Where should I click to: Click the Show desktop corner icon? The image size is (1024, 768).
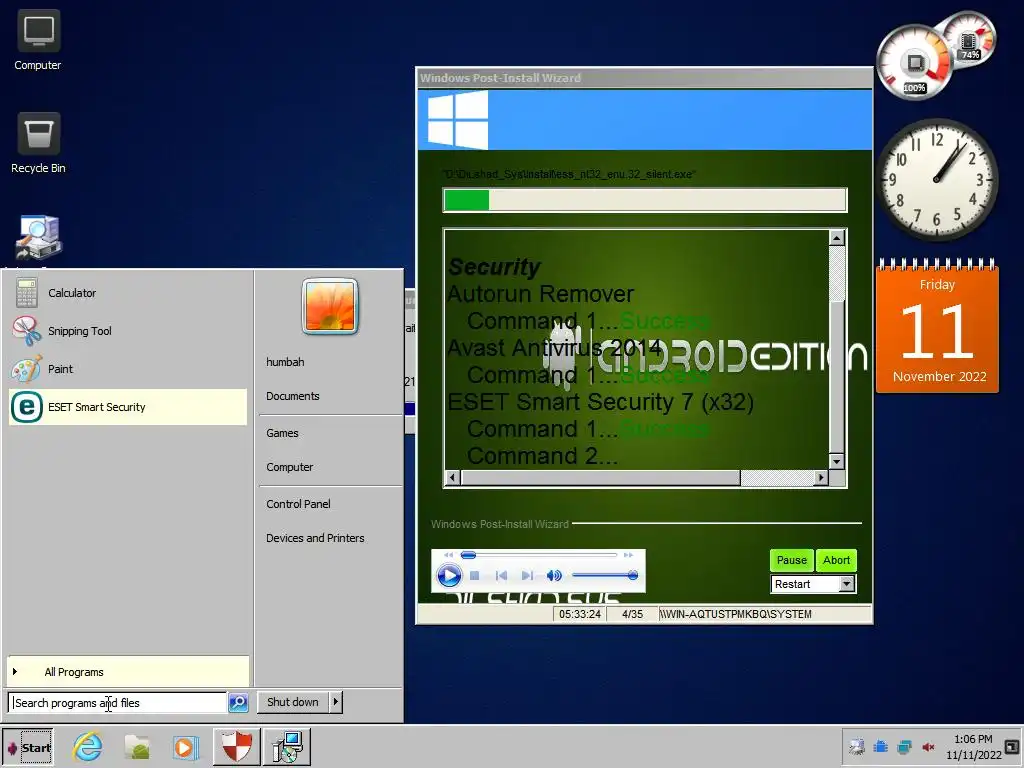[1012, 746]
